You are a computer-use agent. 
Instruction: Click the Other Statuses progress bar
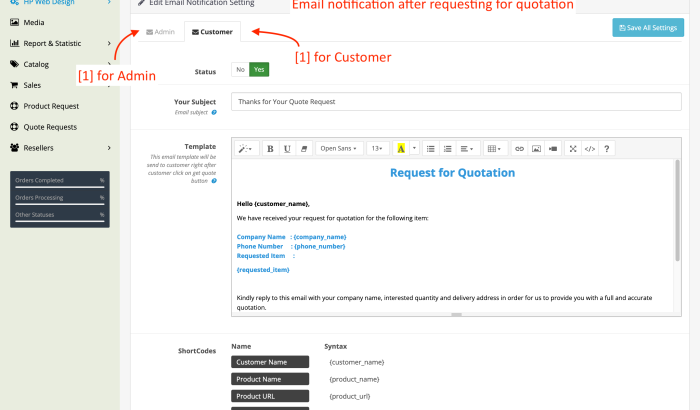coord(60,222)
